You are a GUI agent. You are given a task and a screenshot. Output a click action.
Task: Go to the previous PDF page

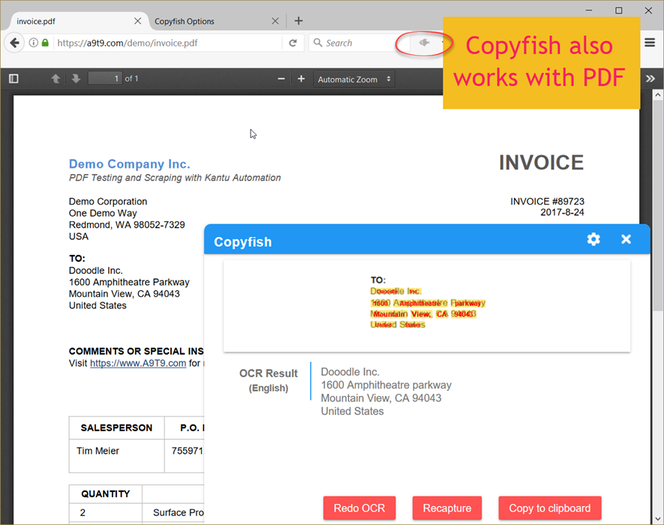pyautogui.click(x=55, y=79)
